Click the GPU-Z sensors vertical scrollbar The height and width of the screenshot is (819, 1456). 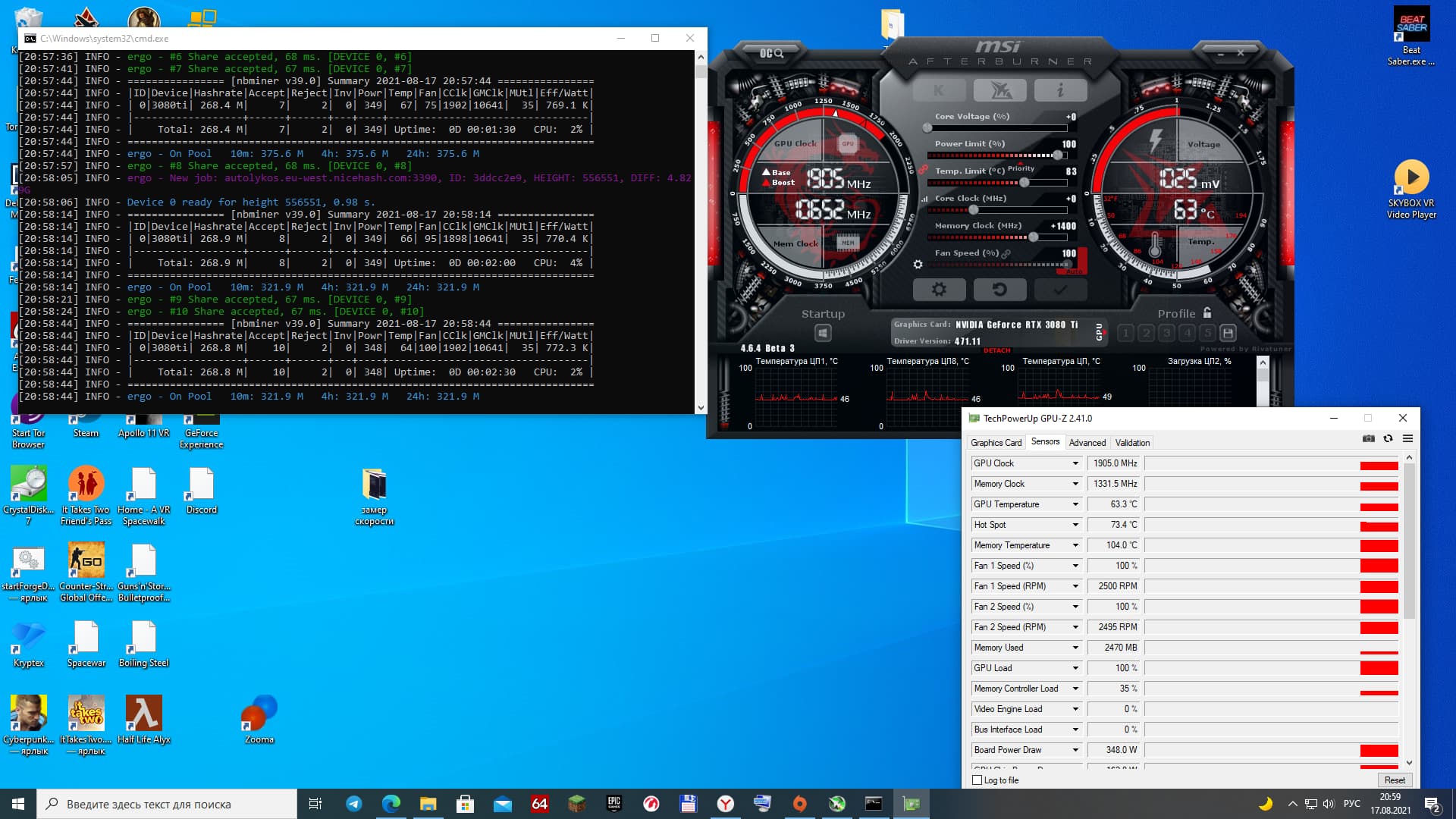(x=1409, y=610)
